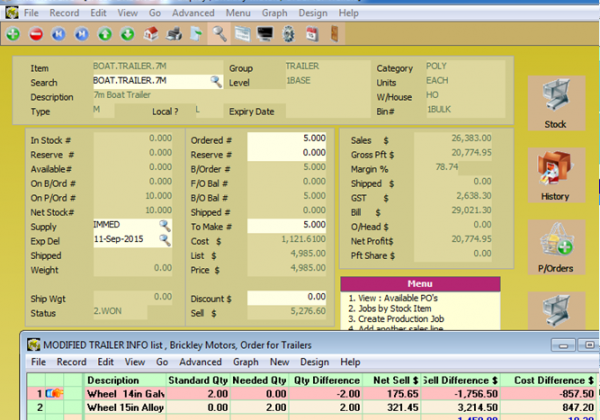Click the Sell Difference cell showing -1,756.50

pos(460,394)
